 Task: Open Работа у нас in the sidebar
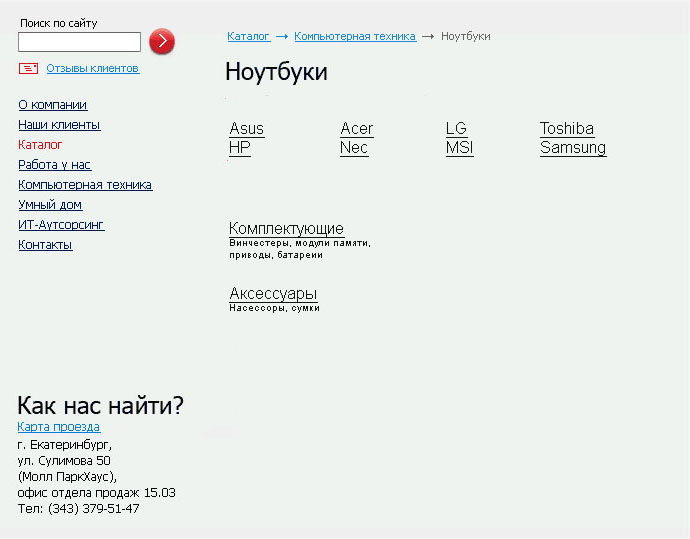pos(54,165)
